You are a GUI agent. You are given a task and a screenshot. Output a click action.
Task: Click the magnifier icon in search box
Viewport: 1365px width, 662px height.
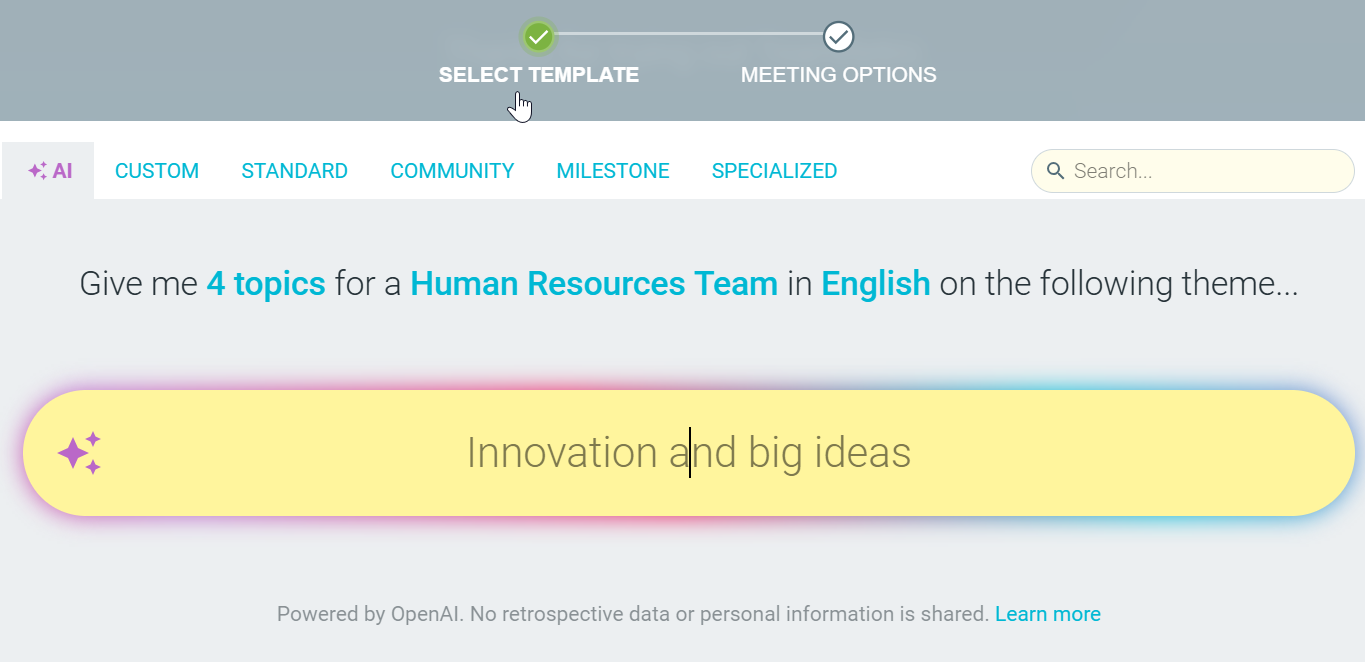coord(1055,171)
